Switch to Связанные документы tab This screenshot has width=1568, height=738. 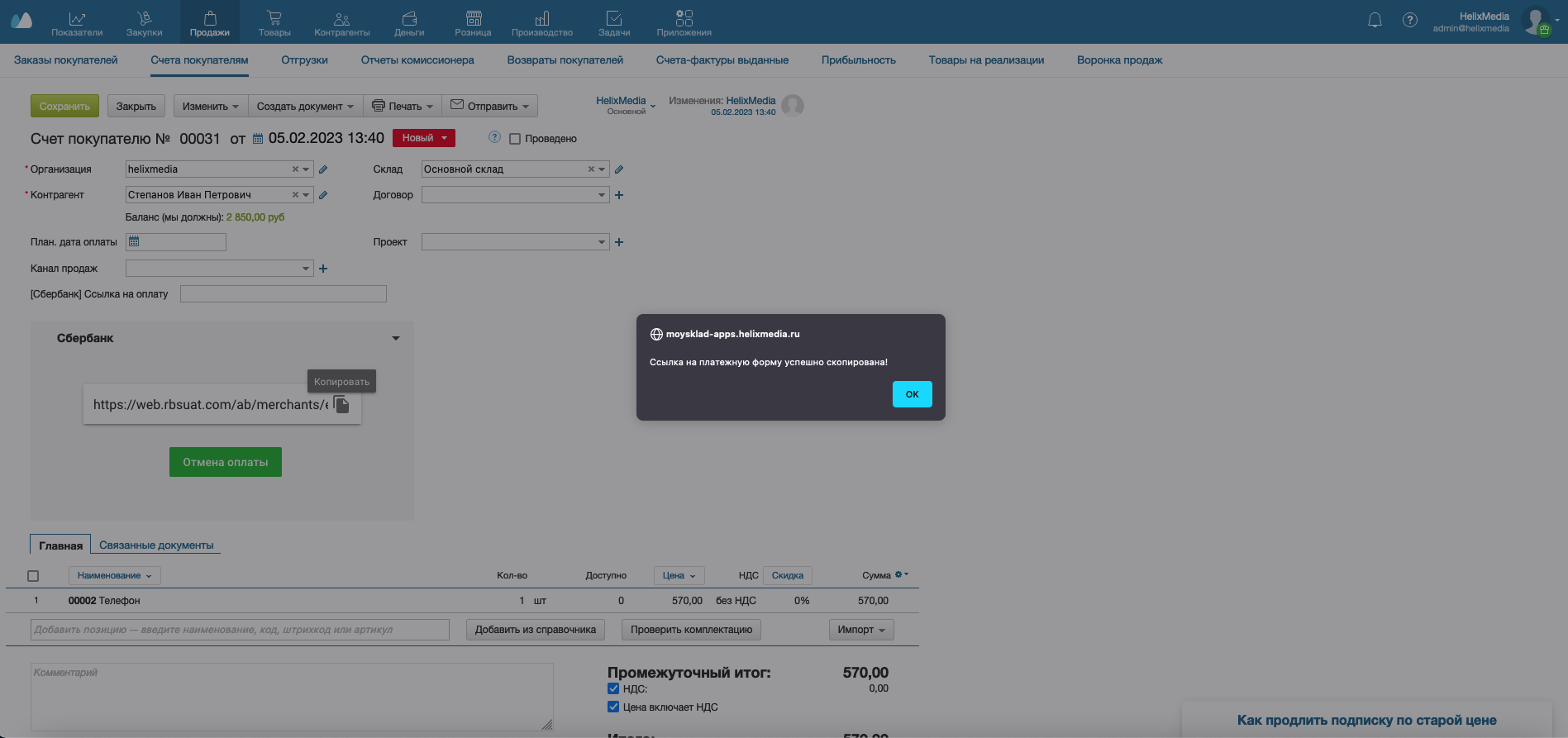156,545
